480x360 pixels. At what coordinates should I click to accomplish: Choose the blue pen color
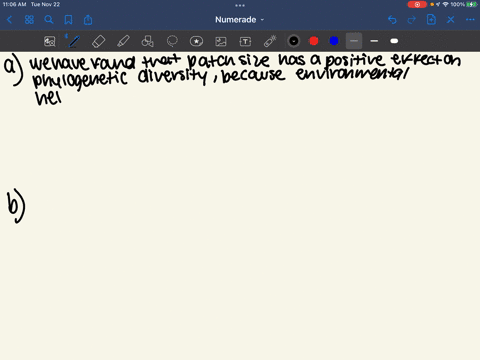[x=334, y=41]
